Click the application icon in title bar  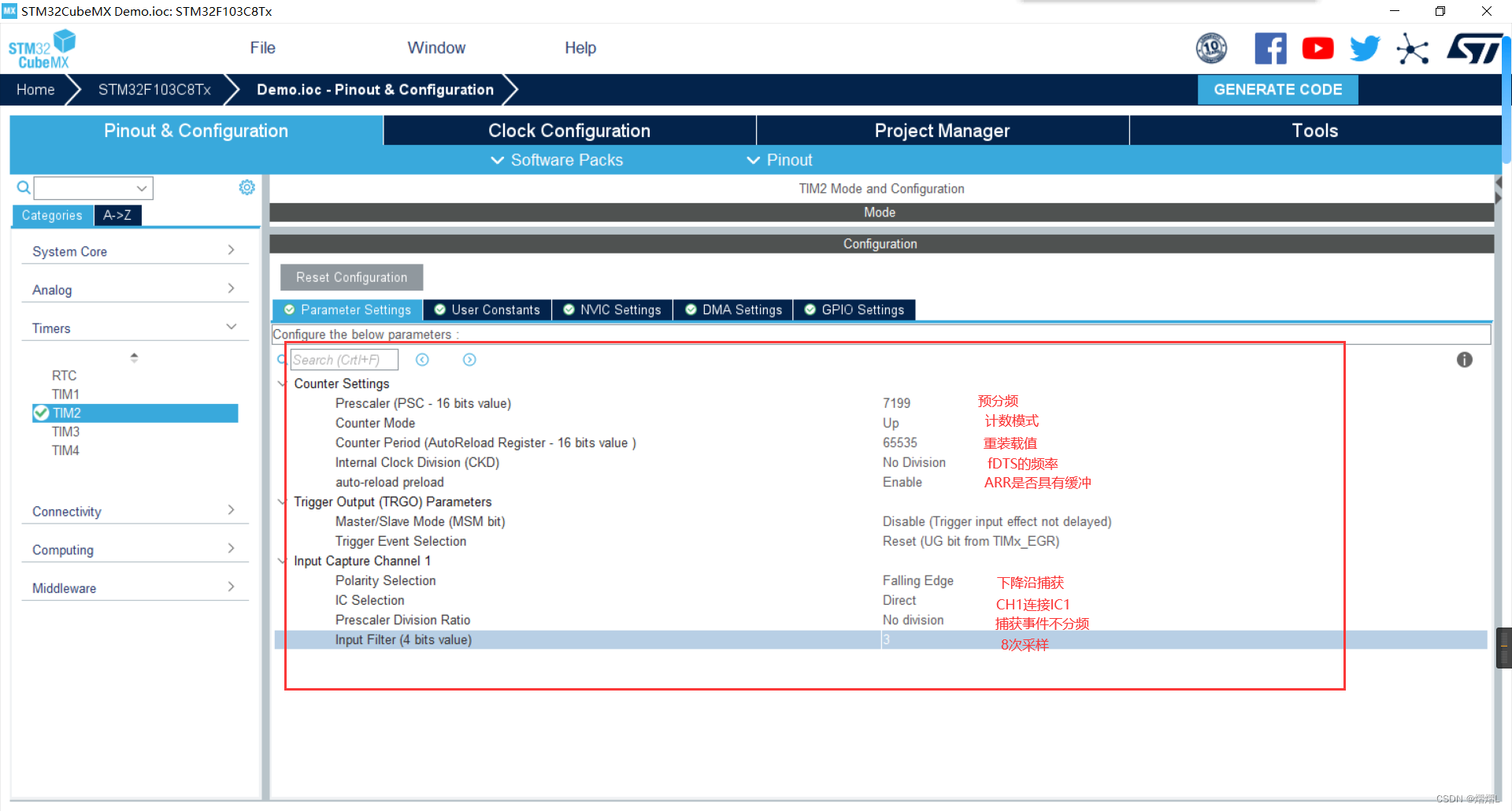9,11
